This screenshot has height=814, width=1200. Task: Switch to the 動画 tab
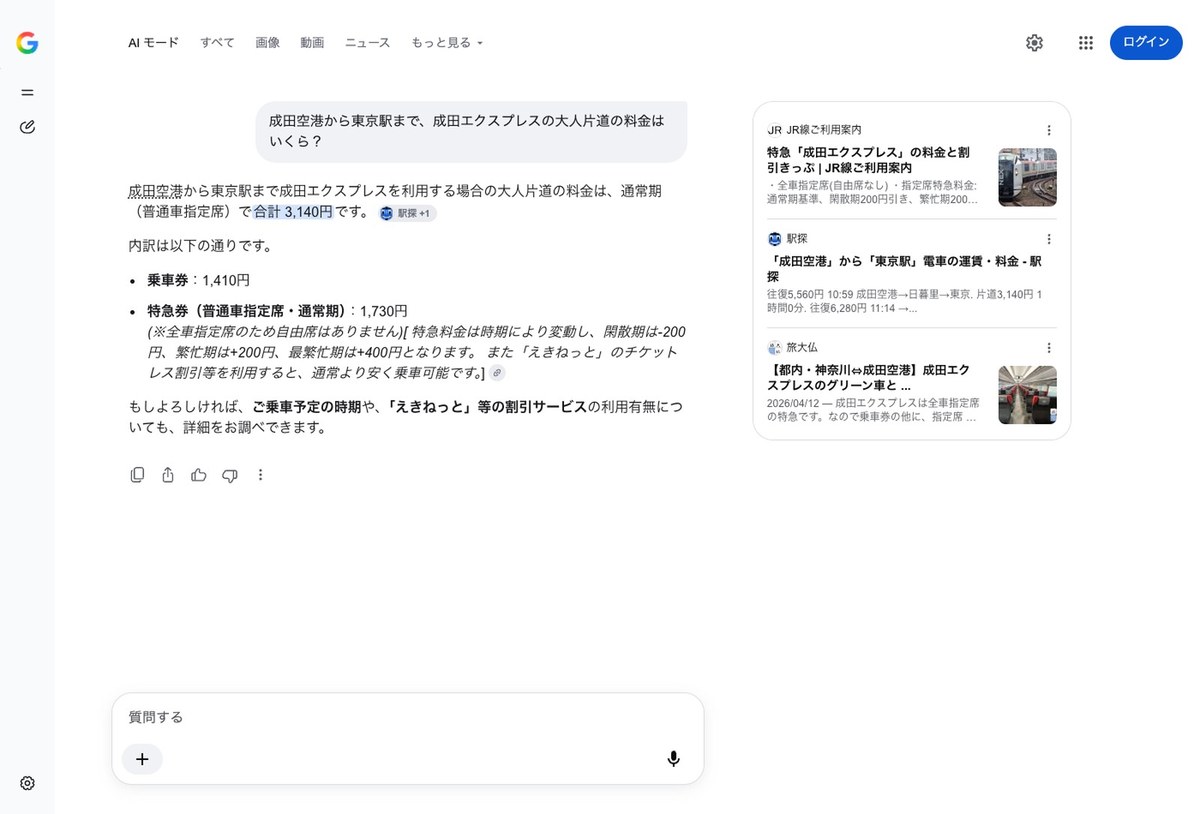[x=312, y=43]
